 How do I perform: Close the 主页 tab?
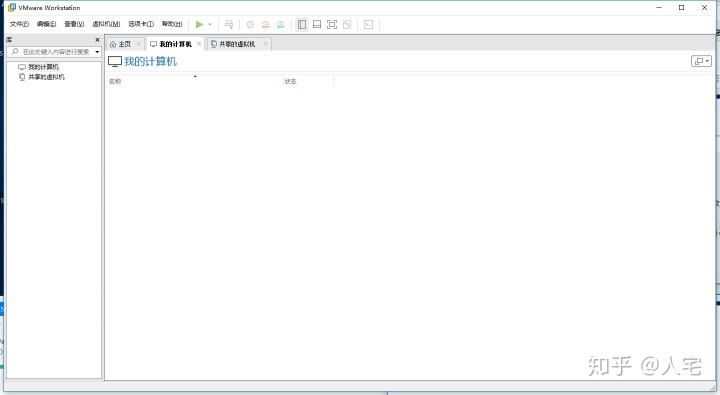point(139,44)
